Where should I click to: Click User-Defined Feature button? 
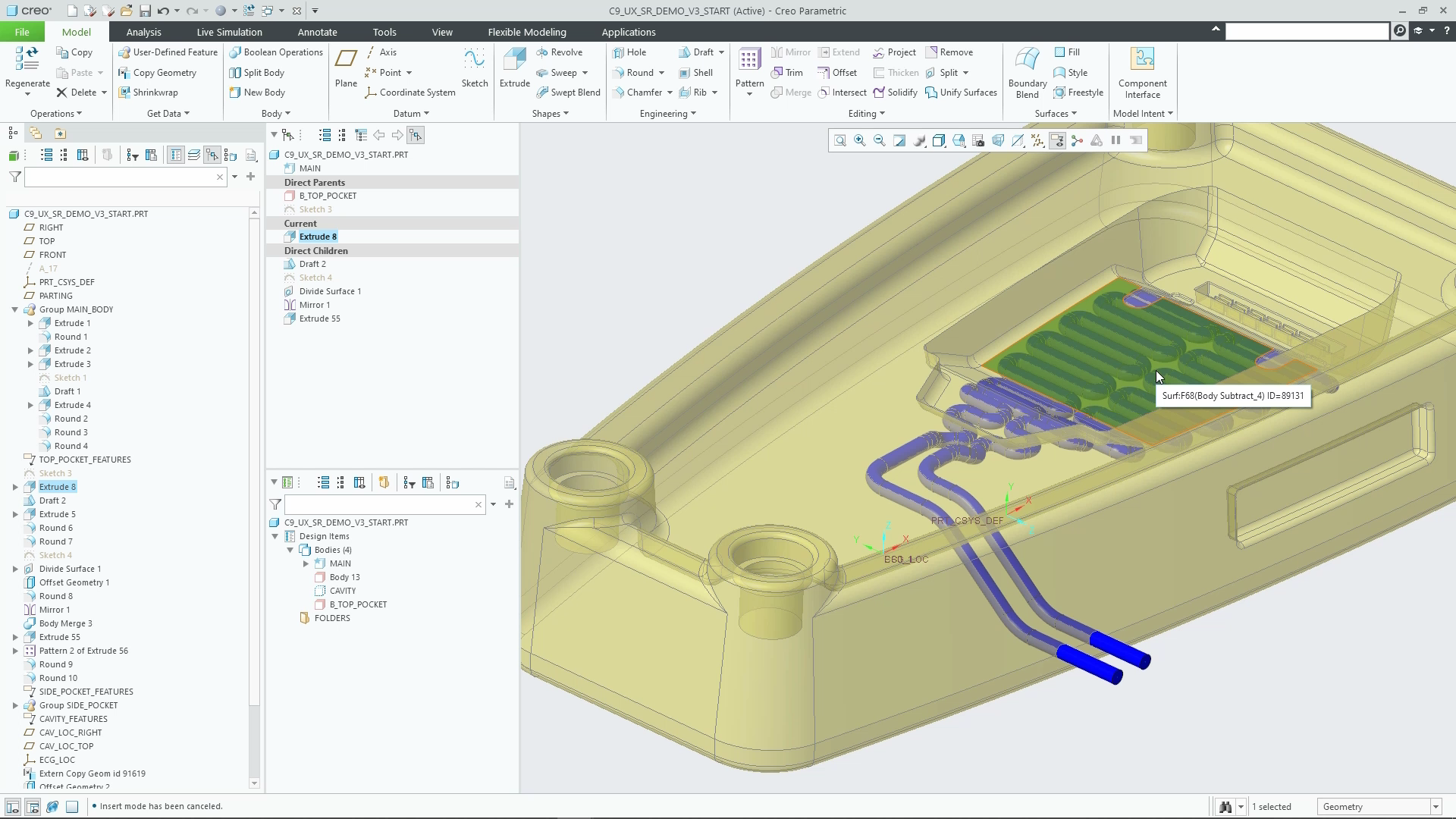(168, 52)
